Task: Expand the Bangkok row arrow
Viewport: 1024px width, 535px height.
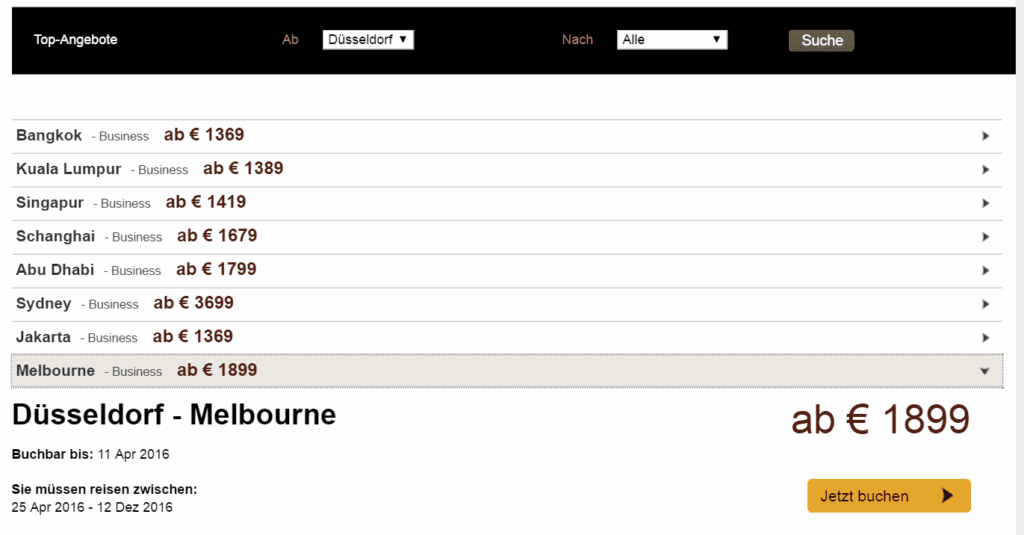Action: pyautogui.click(x=985, y=136)
